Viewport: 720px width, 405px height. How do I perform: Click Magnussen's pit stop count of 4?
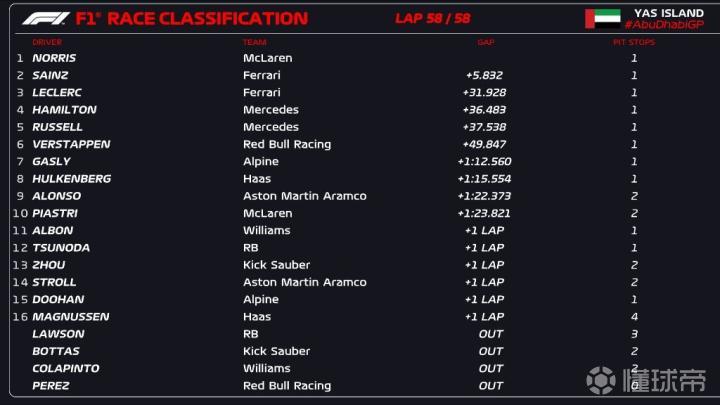634,317
